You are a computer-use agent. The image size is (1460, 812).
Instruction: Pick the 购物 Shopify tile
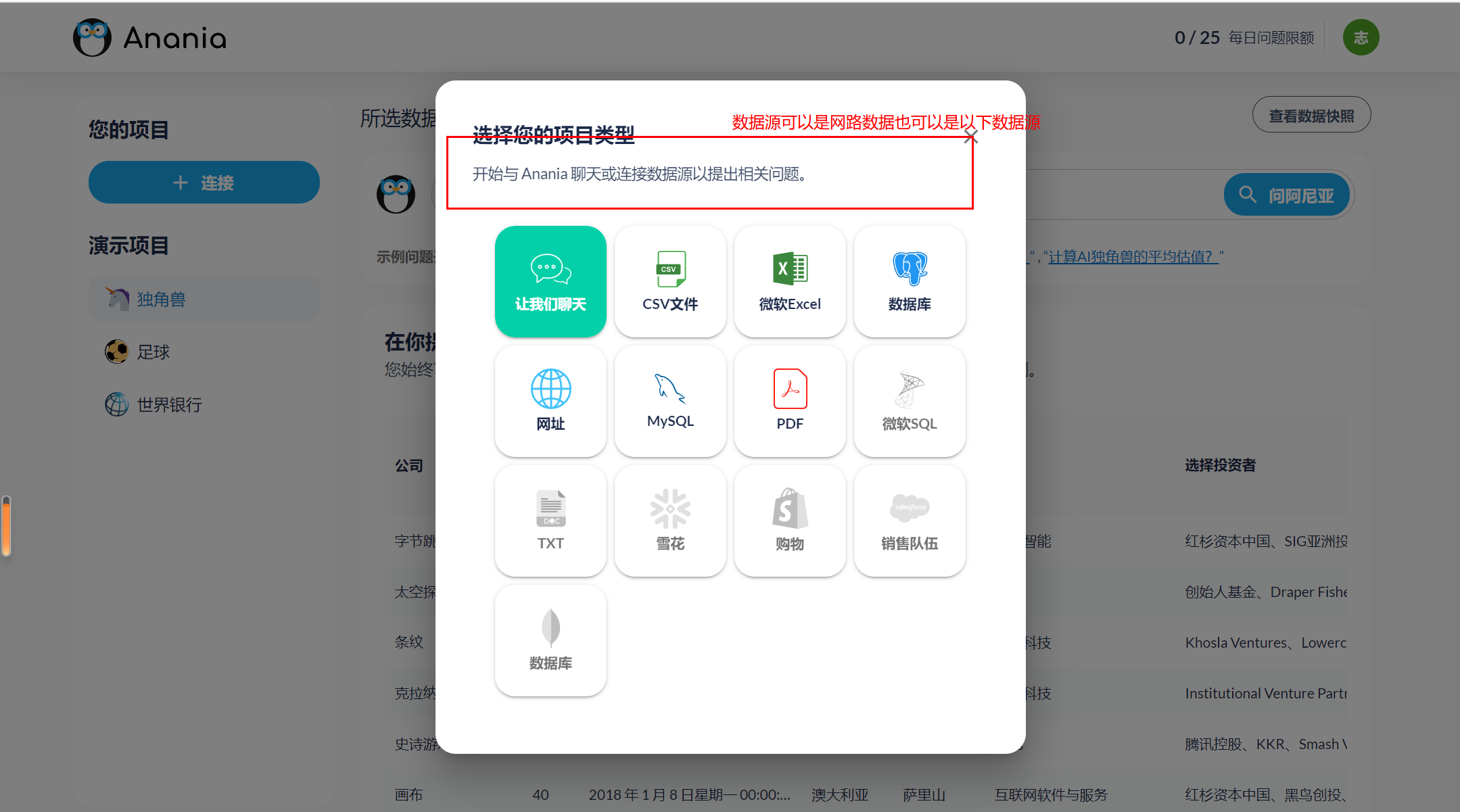[789, 521]
